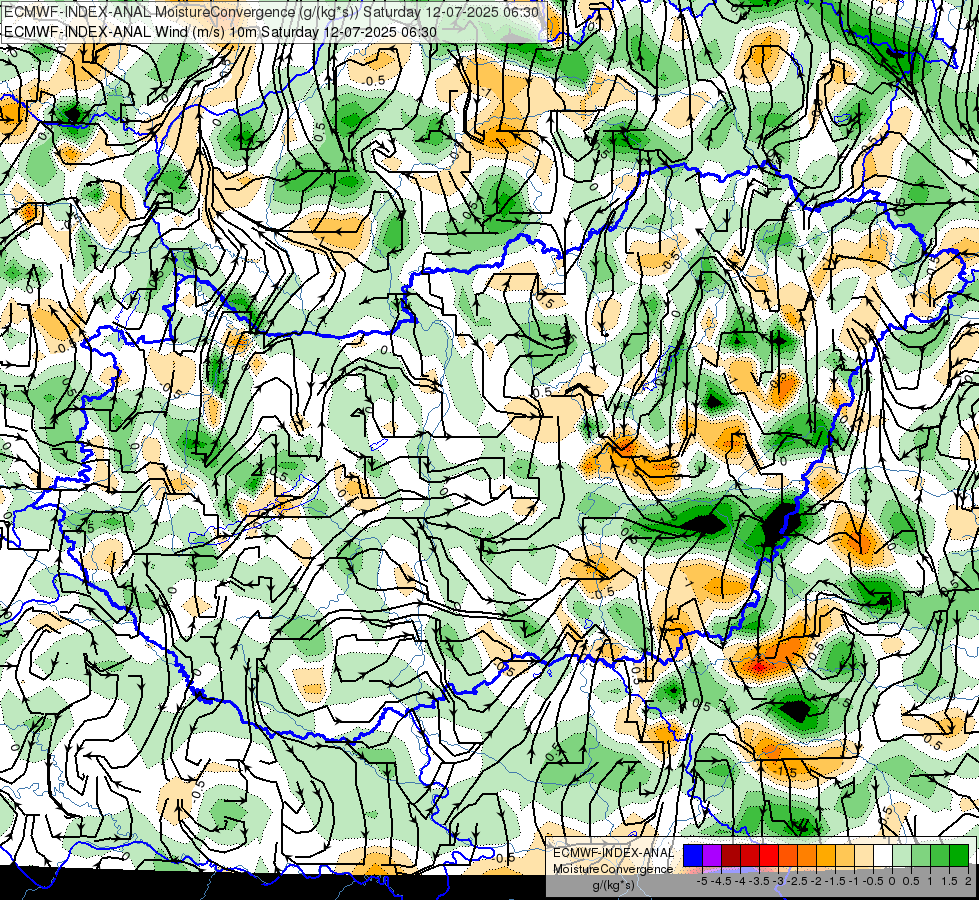
Task: Click the dark red swatch between -4 and -3.5
Action: pyautogui.click(x=750, y=855)
